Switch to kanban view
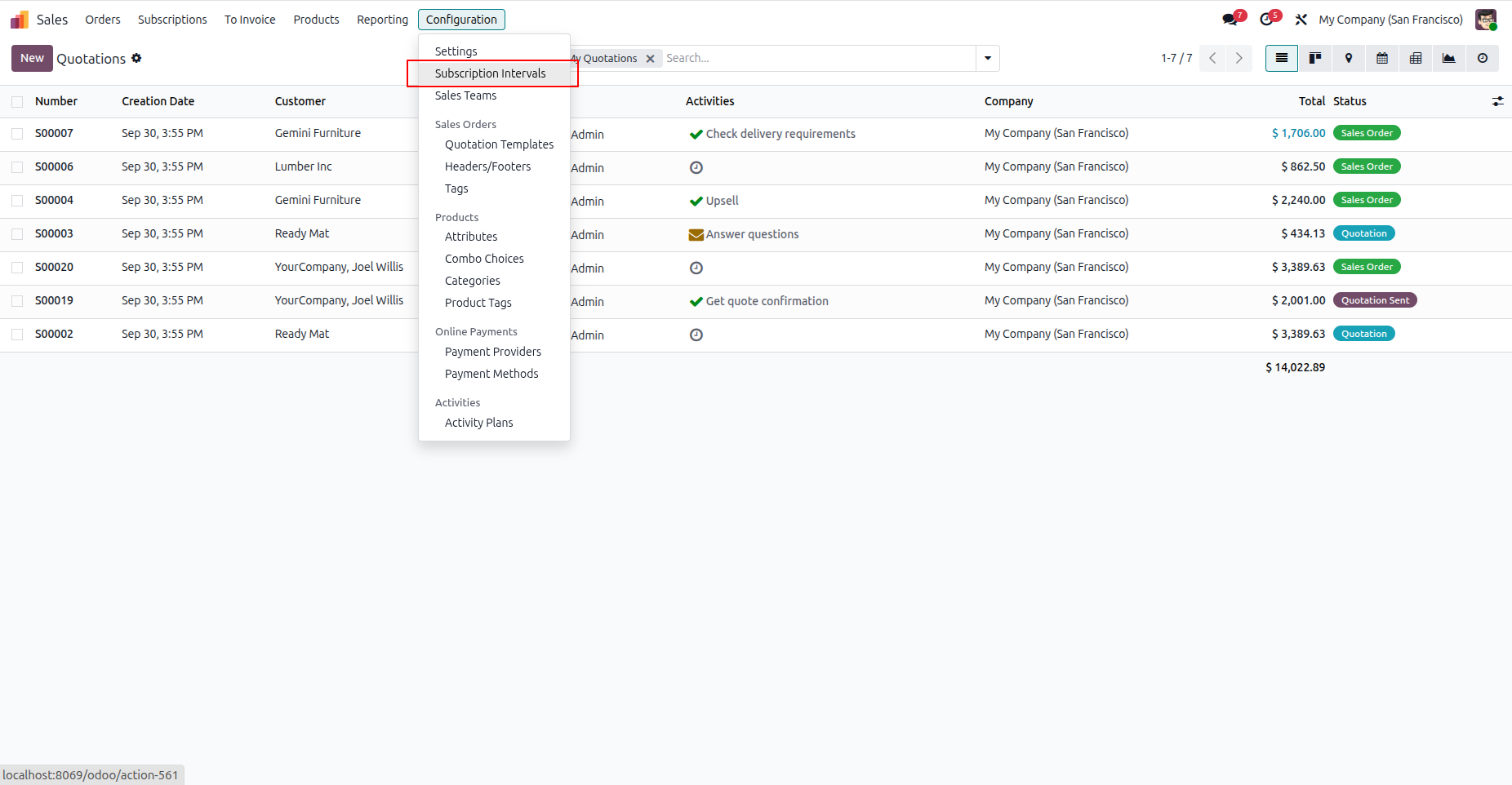 click(1315, 58)
